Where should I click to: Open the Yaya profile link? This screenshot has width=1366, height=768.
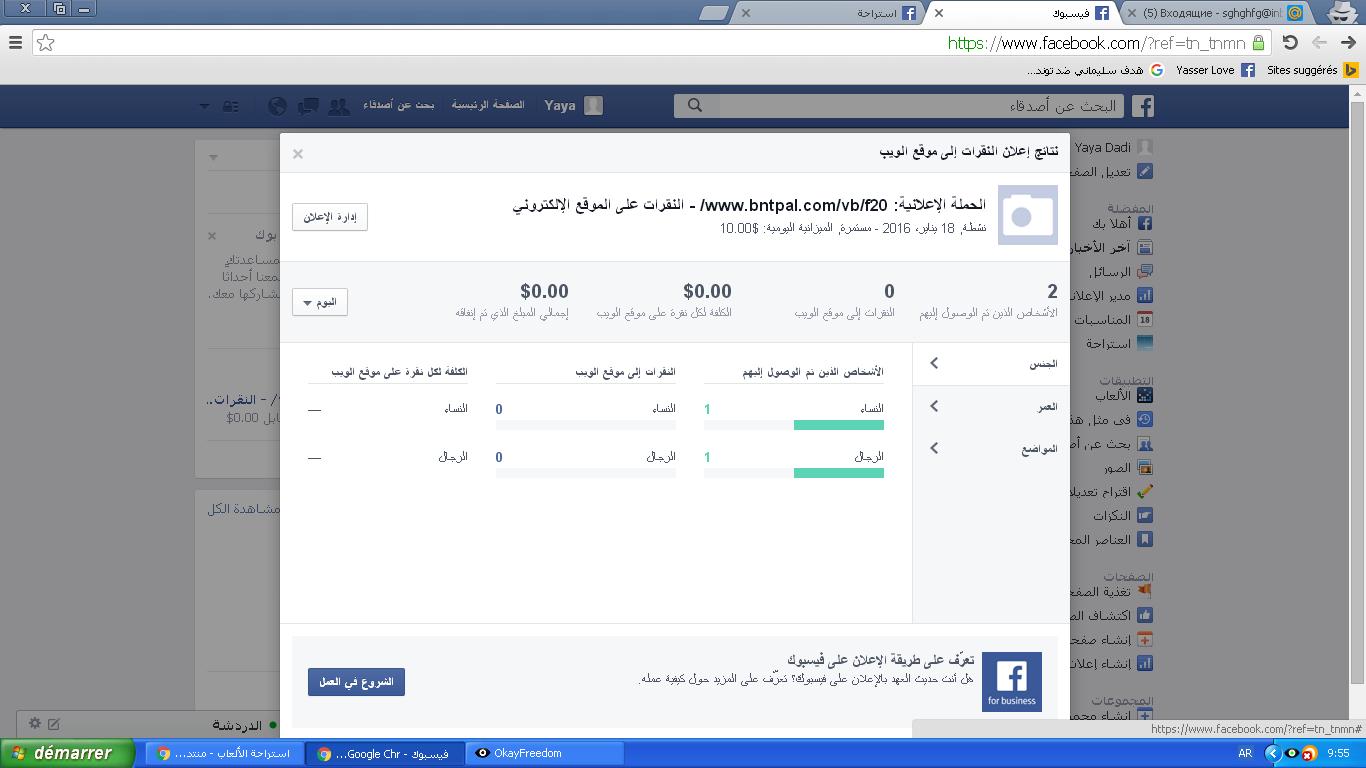pyautogui.click(x=573, y=105)
